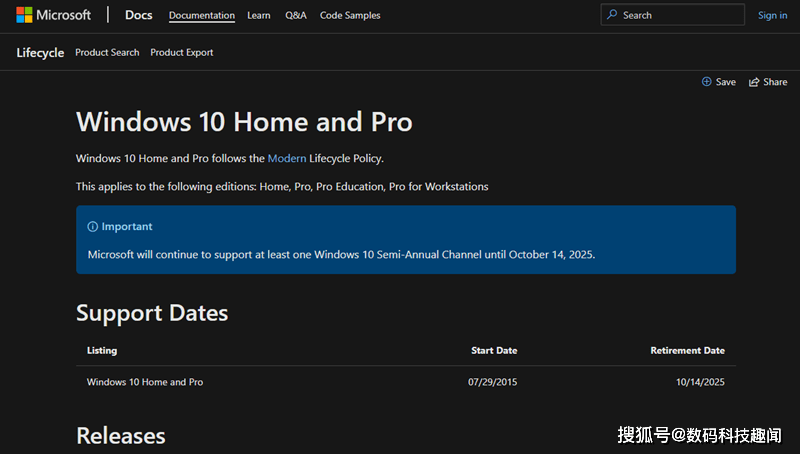Click the Listing column header
The image size is (800, 454).
pyautogui.click(x=102, y=350)
